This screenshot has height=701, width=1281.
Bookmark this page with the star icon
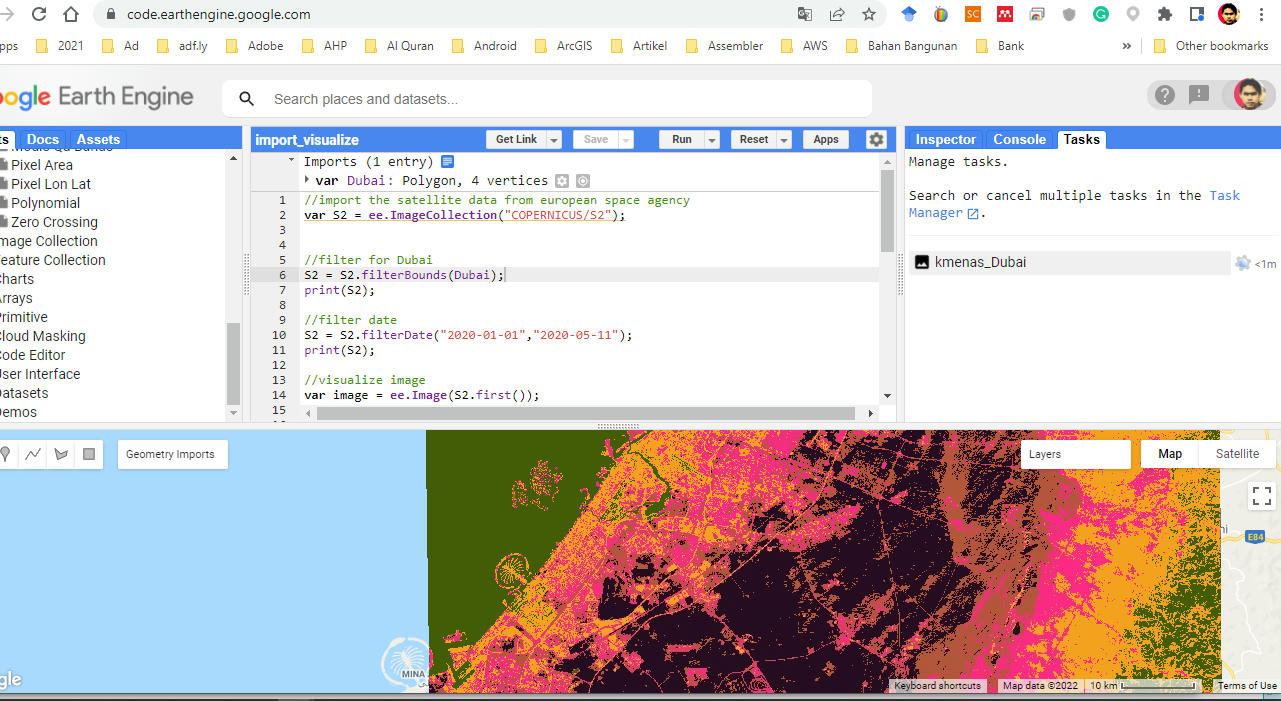click(869, 14)
